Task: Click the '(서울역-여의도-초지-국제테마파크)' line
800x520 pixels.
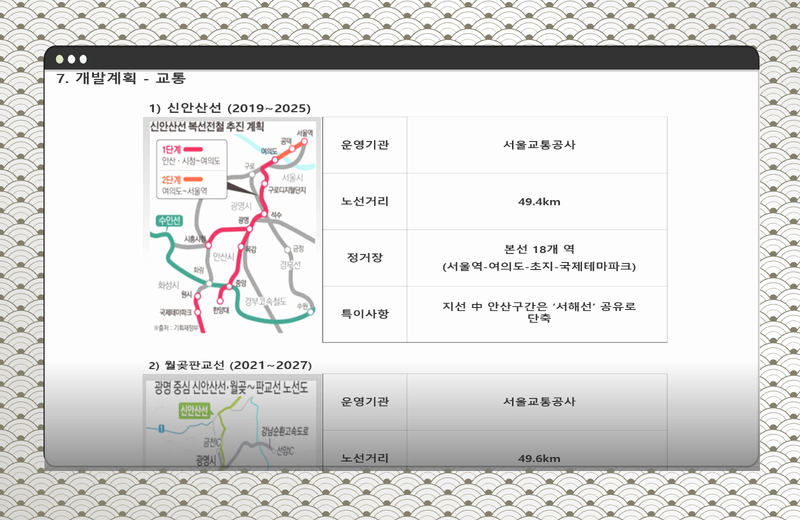Action: tap(539, 266)
